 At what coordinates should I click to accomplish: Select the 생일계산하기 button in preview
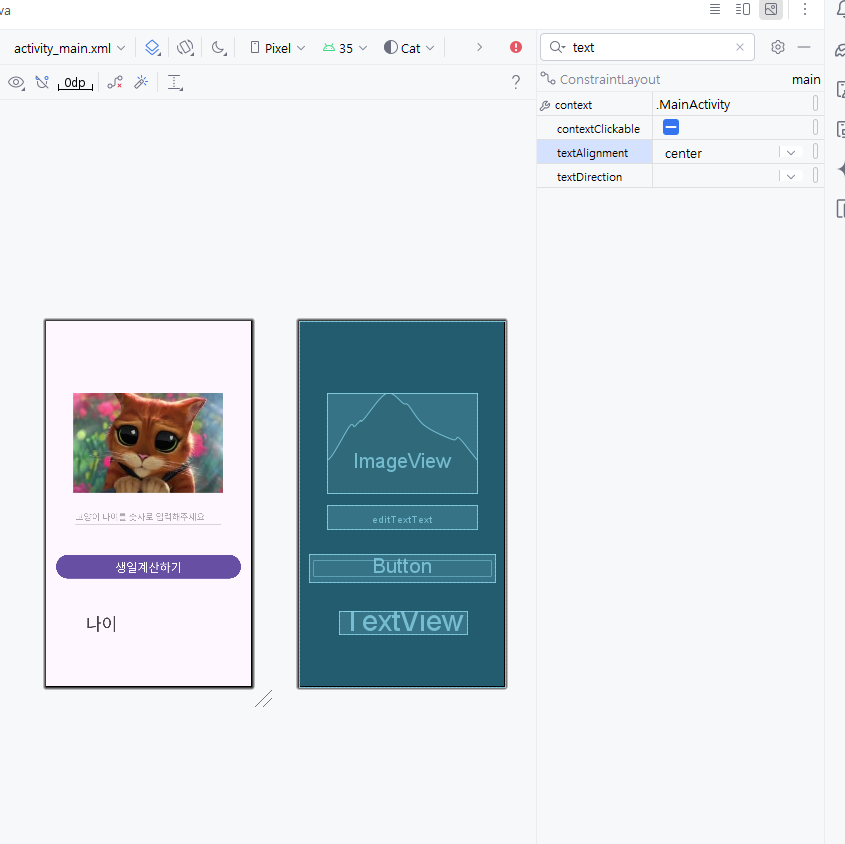[148, 567]
